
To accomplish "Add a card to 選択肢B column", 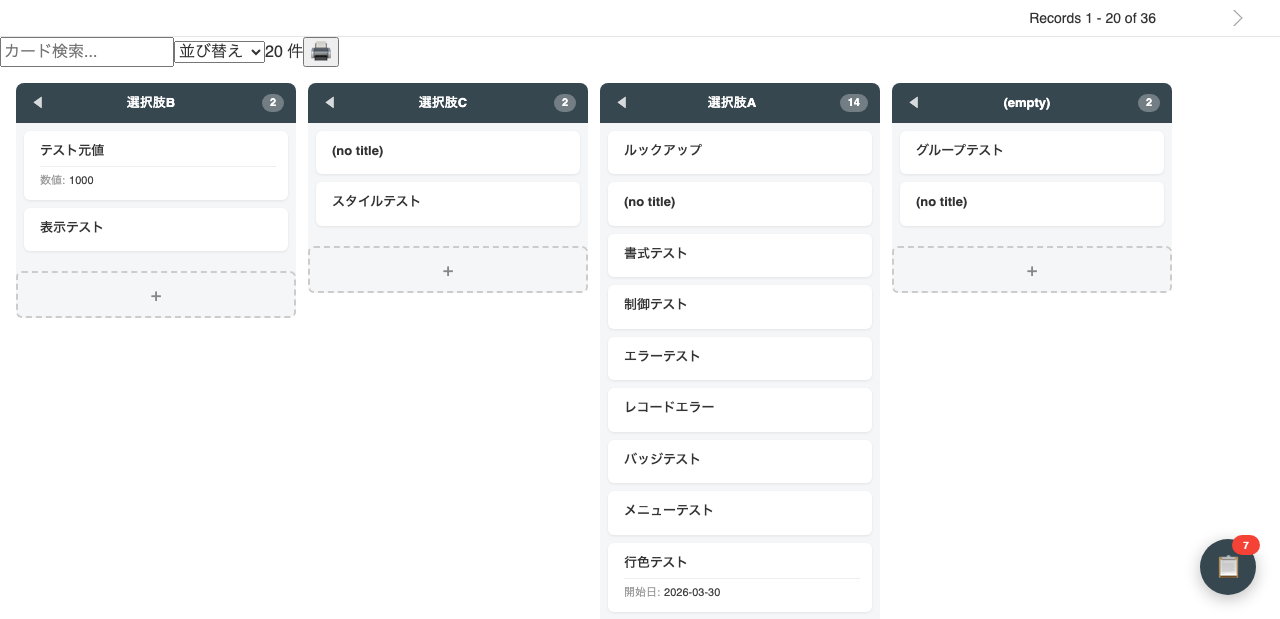I will [x=156, y=295].
